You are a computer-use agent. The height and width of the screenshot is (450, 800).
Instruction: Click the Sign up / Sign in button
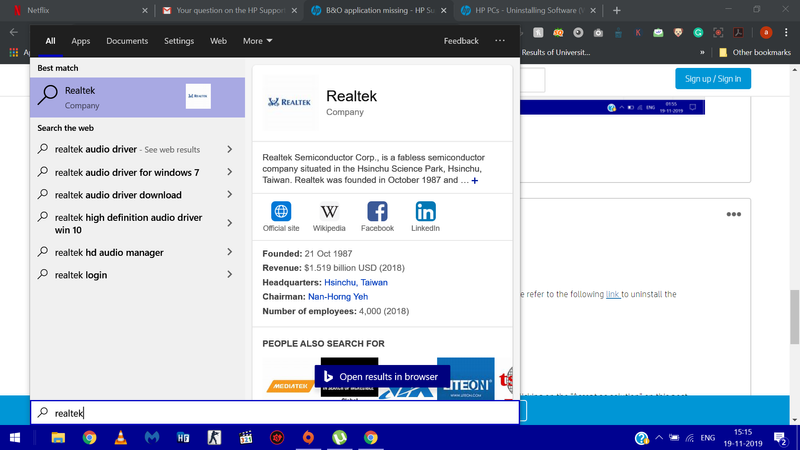(x=714, y=79)
